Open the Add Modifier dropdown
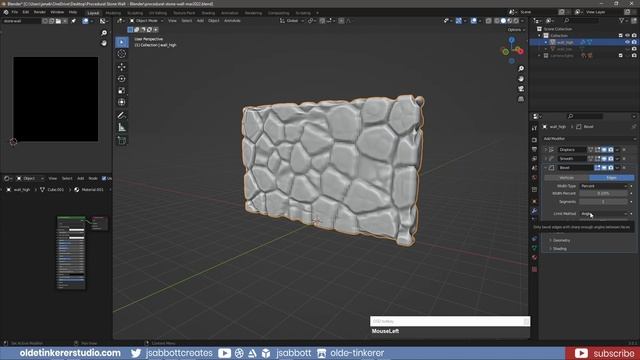Image resolution: width=640 pixels, height=360 pixels. point(589,139)
